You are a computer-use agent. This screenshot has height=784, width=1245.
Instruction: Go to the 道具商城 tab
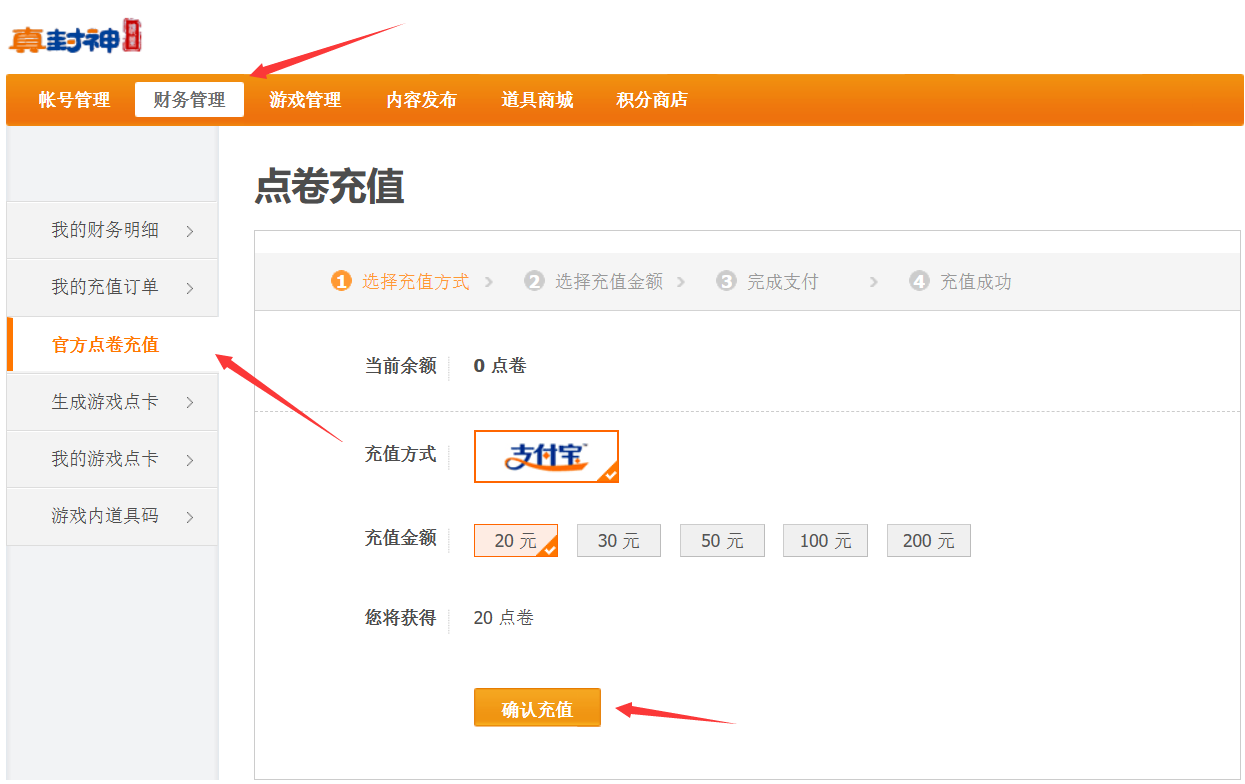(x=537, y=100)
